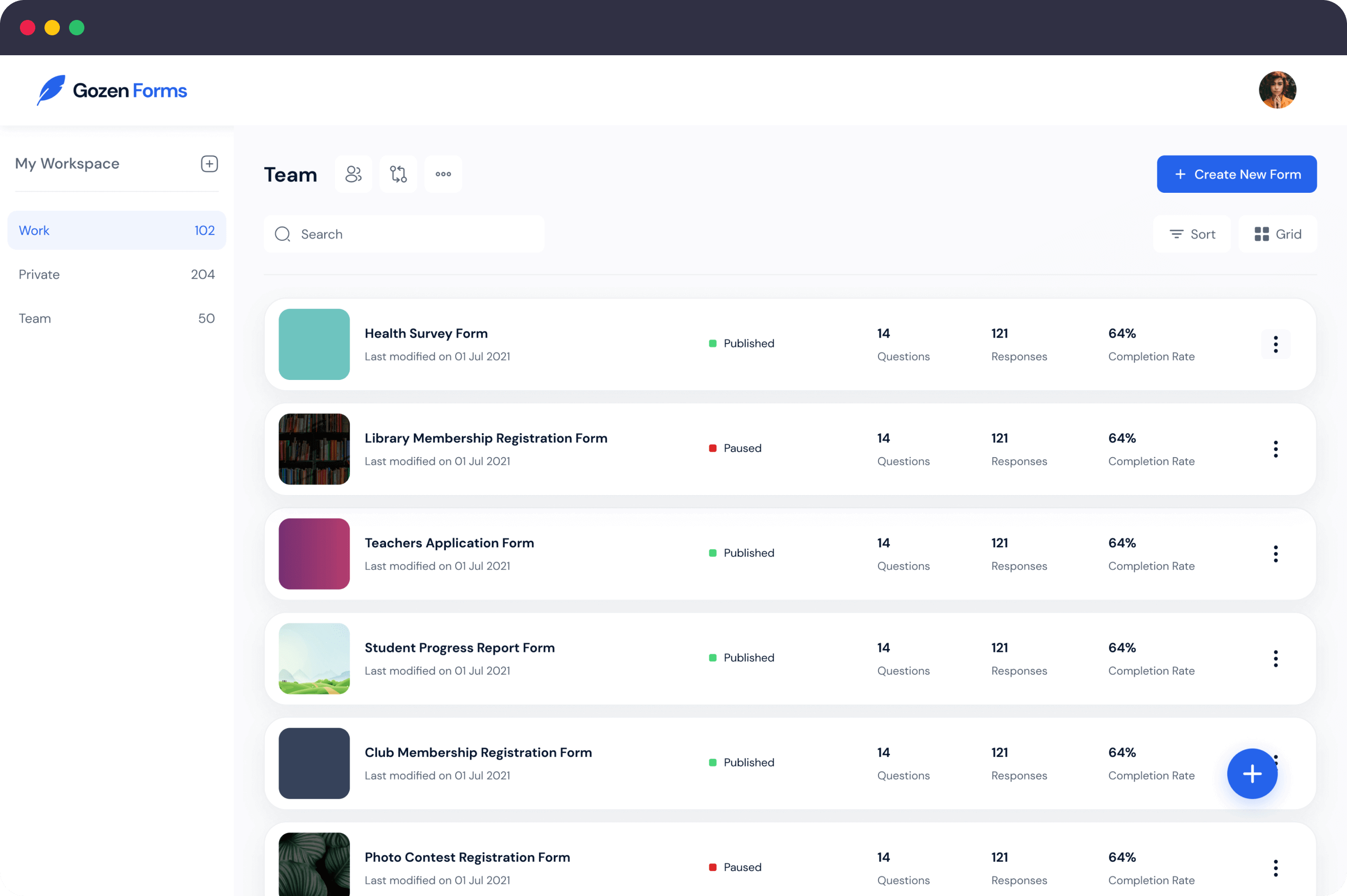This screenshot has height=896, width=1347.
Task: Click the workflow/branching icon
Action: (398, 174)
